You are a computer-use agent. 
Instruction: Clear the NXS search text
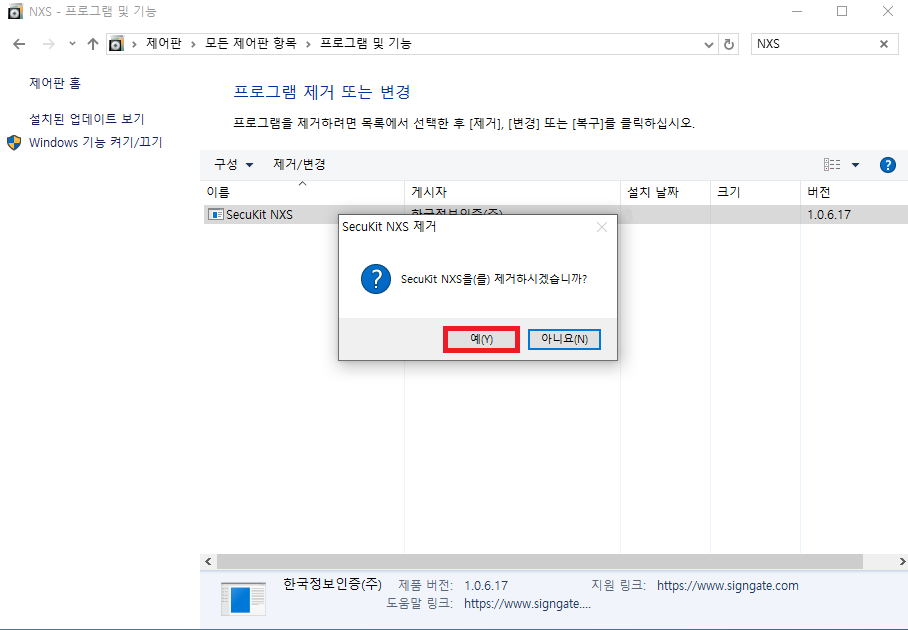(884, 44)
